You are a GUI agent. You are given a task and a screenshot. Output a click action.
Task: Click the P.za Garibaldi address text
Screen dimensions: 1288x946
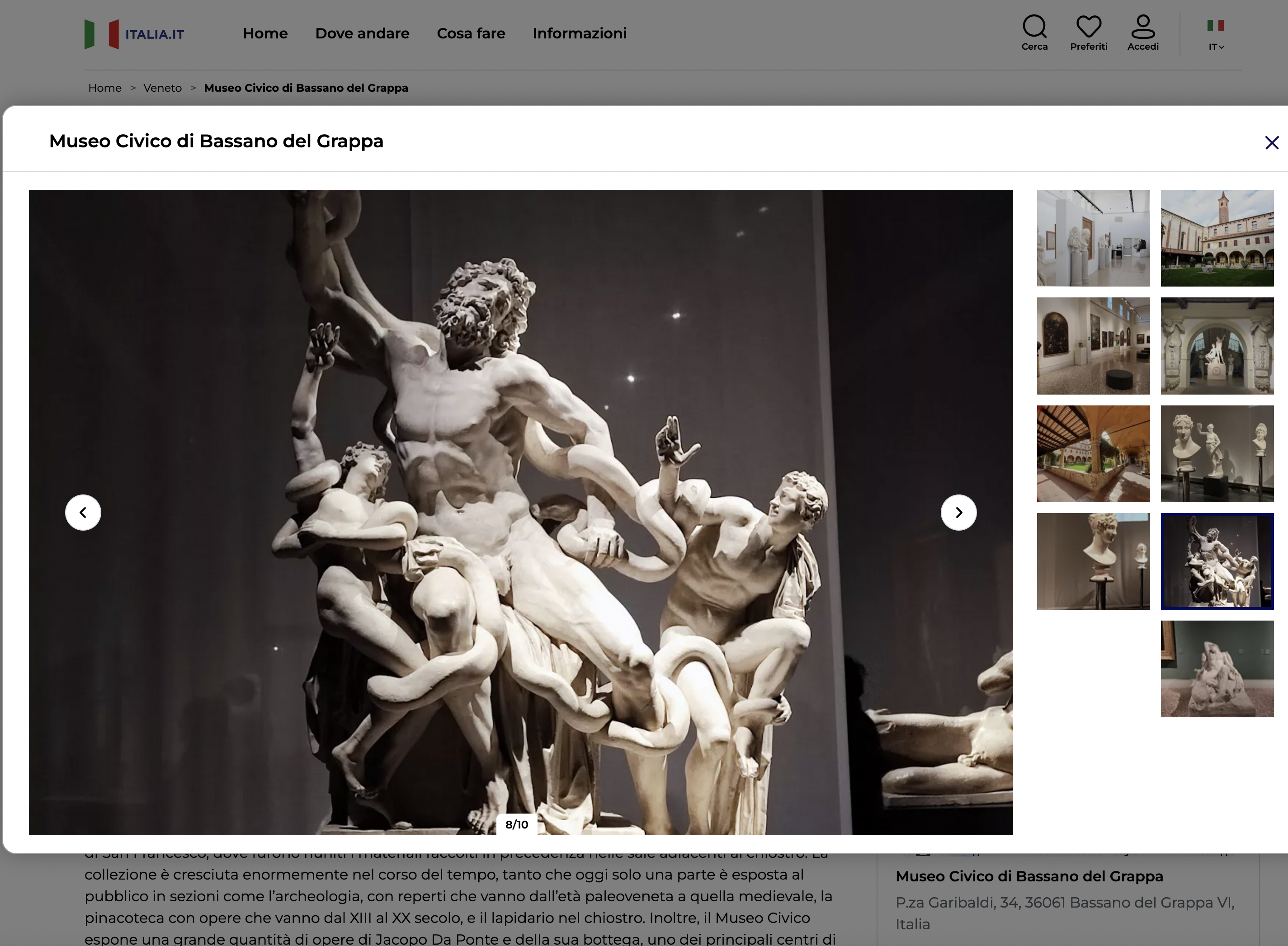(x=1065, y=913)
